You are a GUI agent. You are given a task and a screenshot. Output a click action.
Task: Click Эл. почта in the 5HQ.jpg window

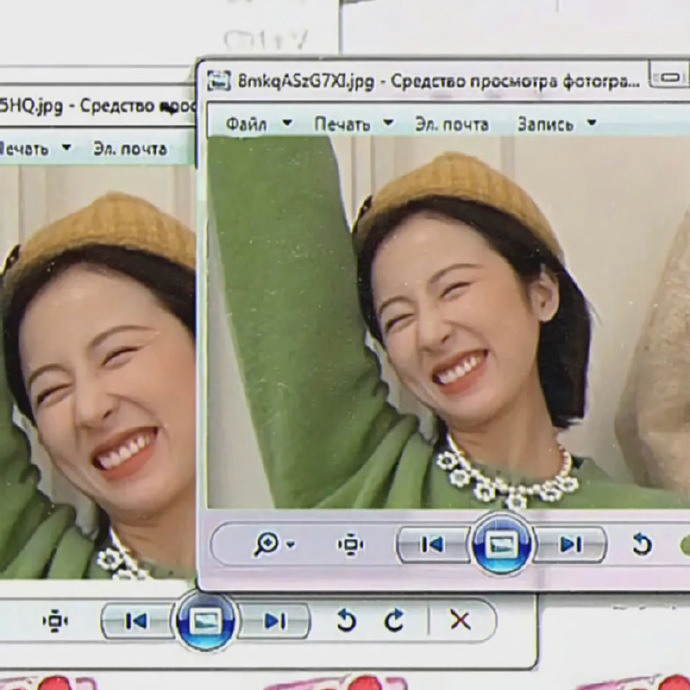[x=130, y=148]
